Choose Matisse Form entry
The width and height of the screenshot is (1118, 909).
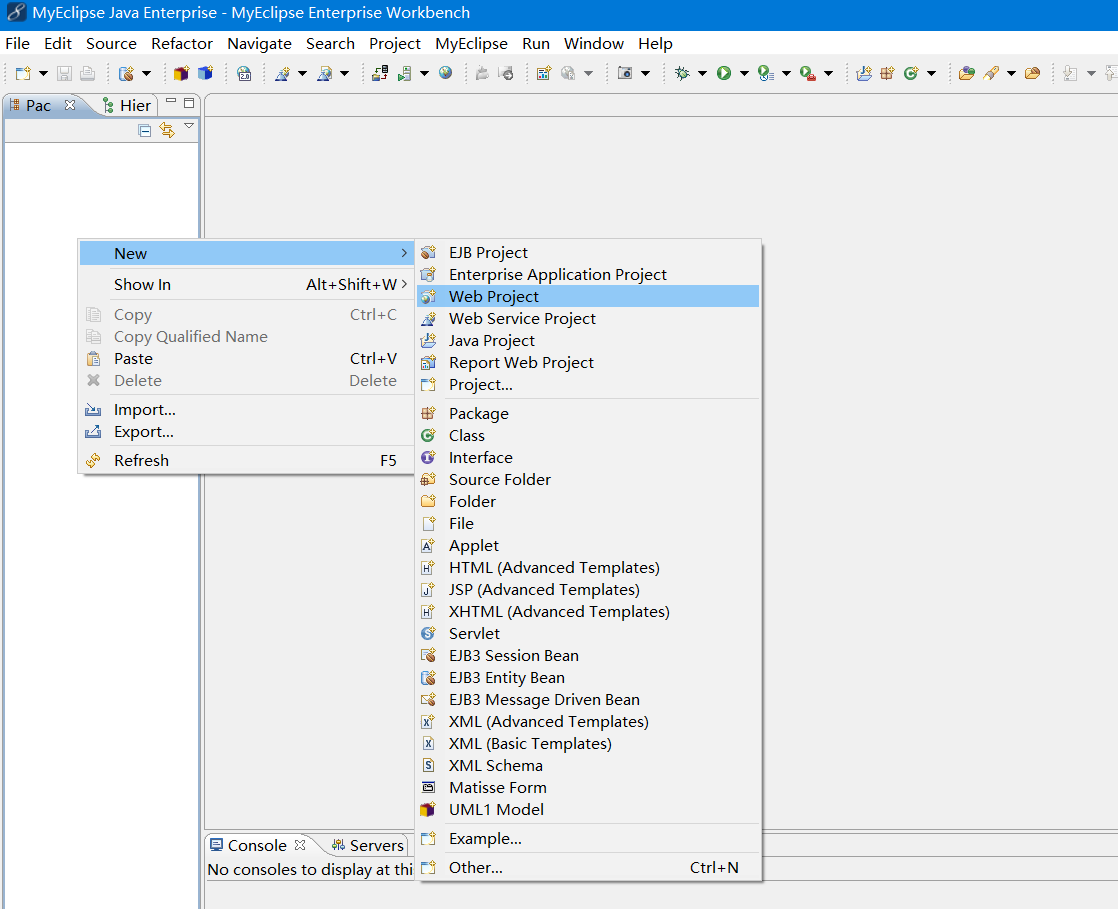(588, 788)
